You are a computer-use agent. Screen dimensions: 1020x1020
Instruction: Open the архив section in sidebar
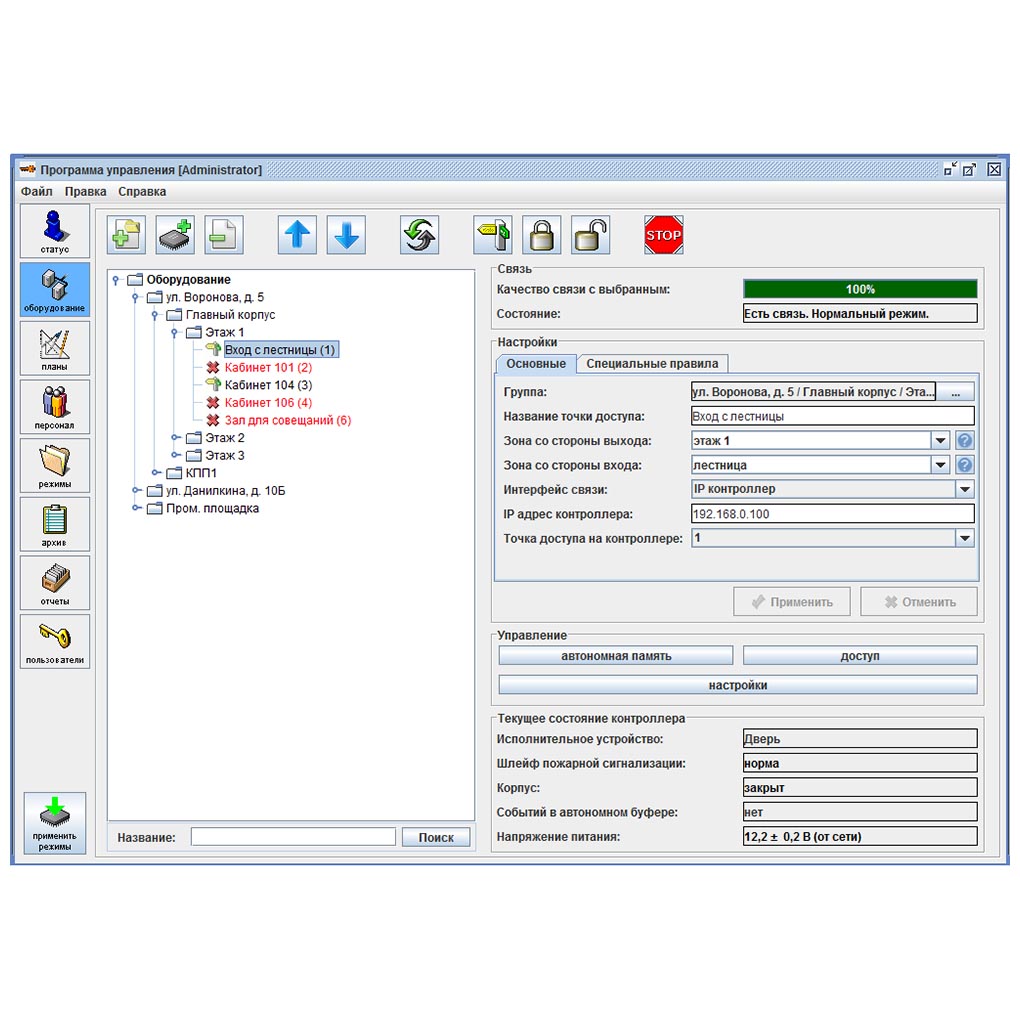tap(55, 524)
